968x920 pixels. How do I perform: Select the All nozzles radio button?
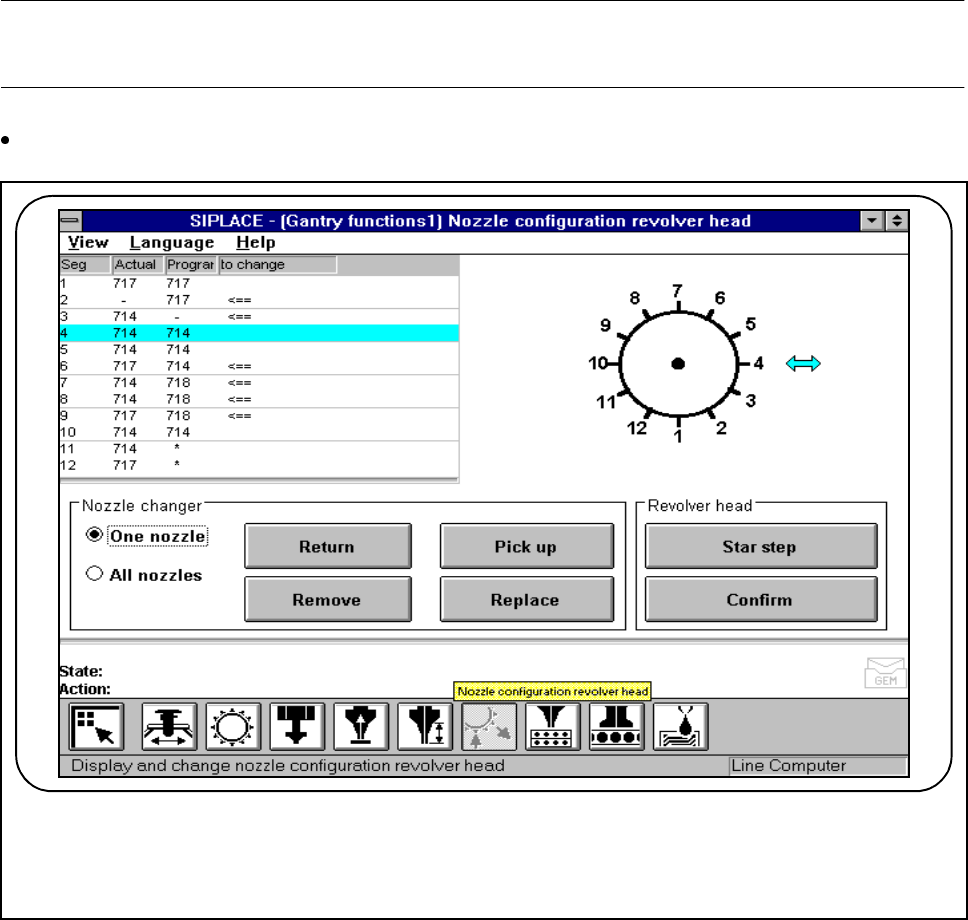click(95, 575)
